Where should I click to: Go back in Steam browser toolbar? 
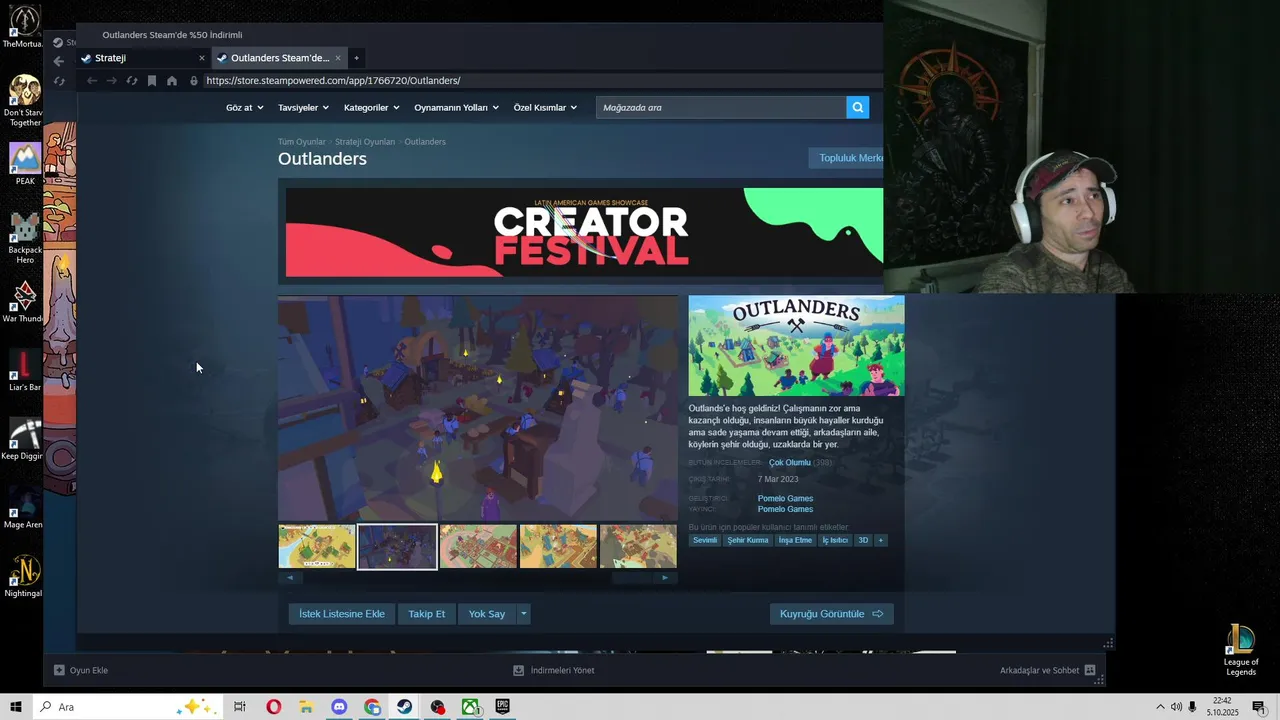(x=92, y=80)
